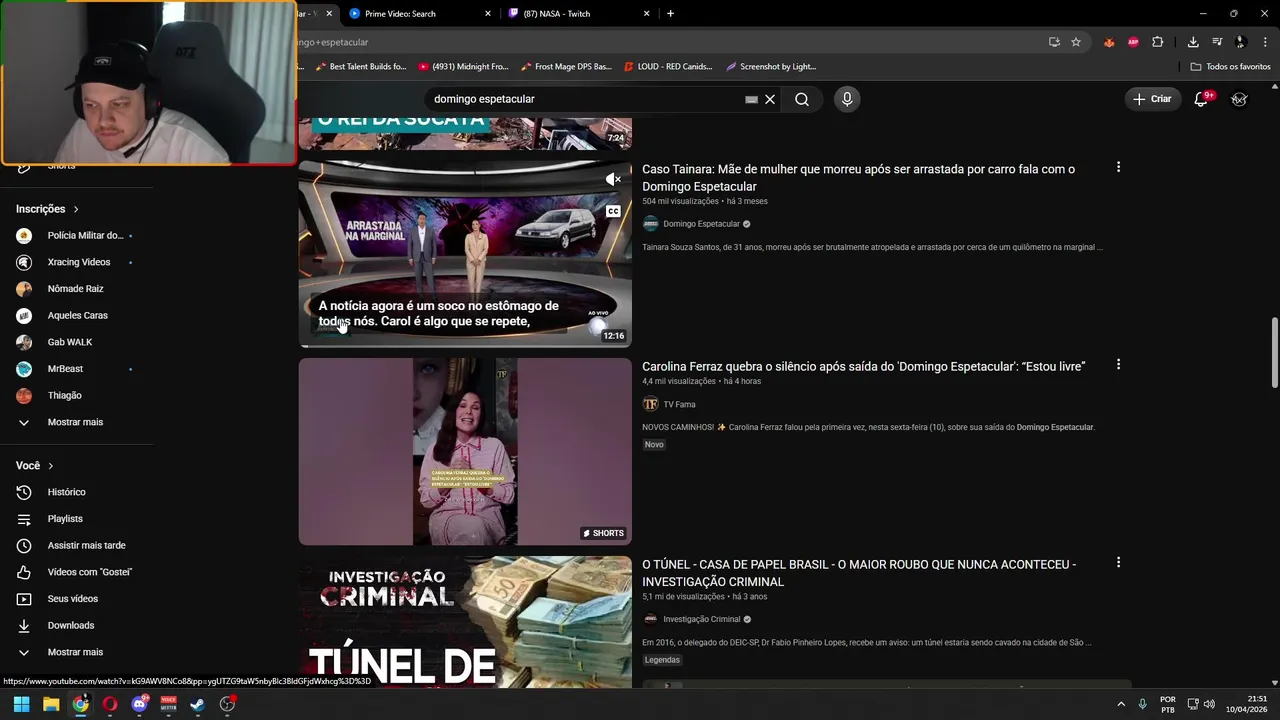Visit the Domingo Espetacular channel link

tap(701, 224)
